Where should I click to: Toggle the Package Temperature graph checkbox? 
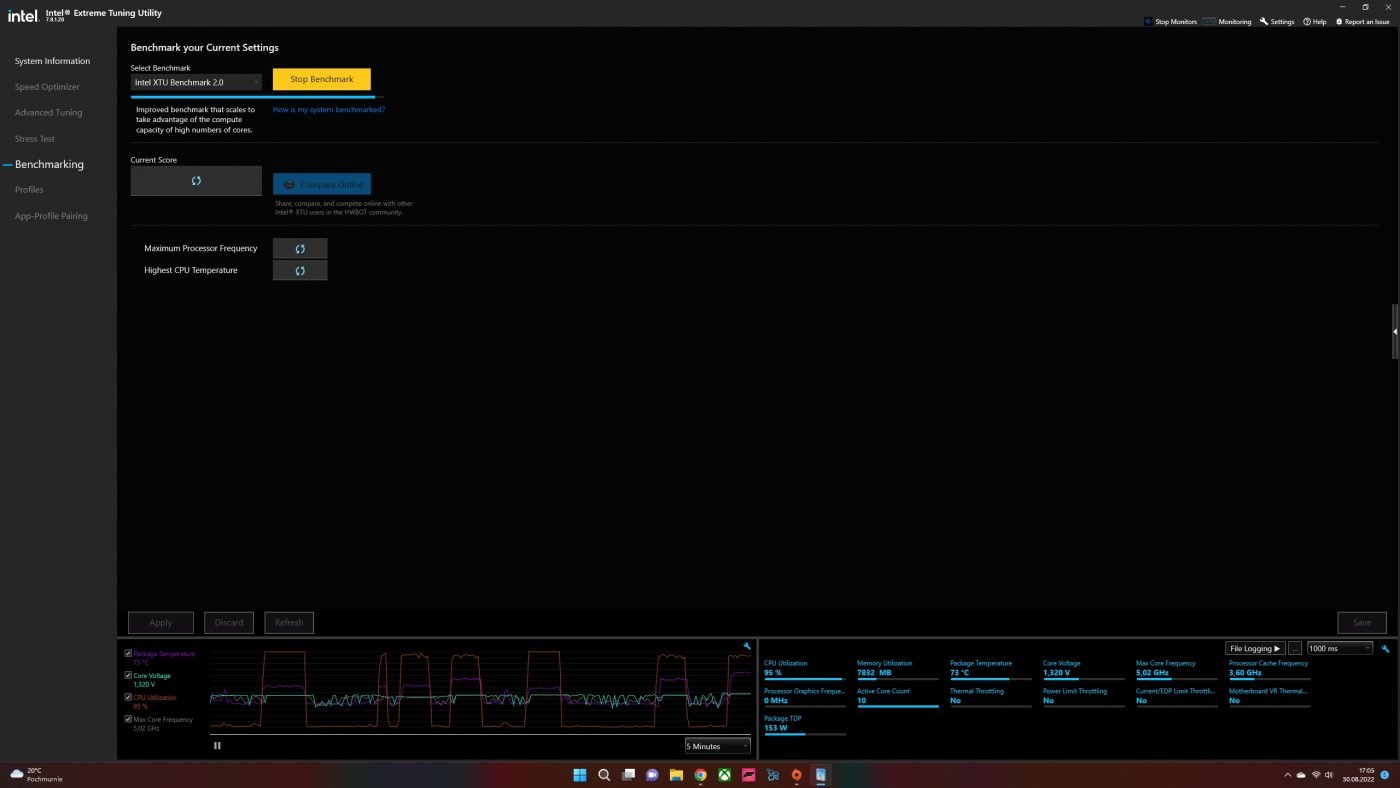pos(128,654)
